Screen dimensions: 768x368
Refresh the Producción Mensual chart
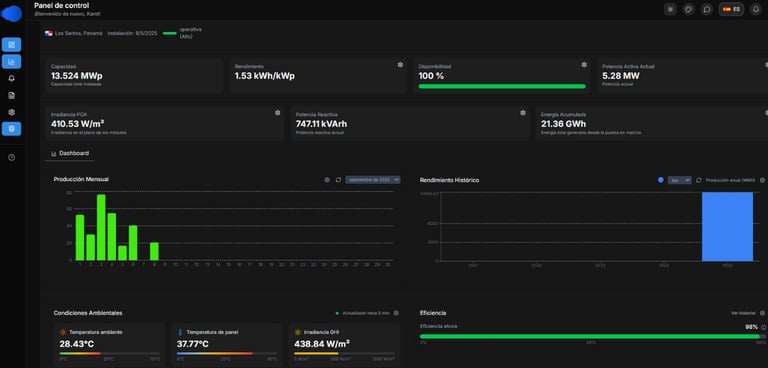pos(338,180)
